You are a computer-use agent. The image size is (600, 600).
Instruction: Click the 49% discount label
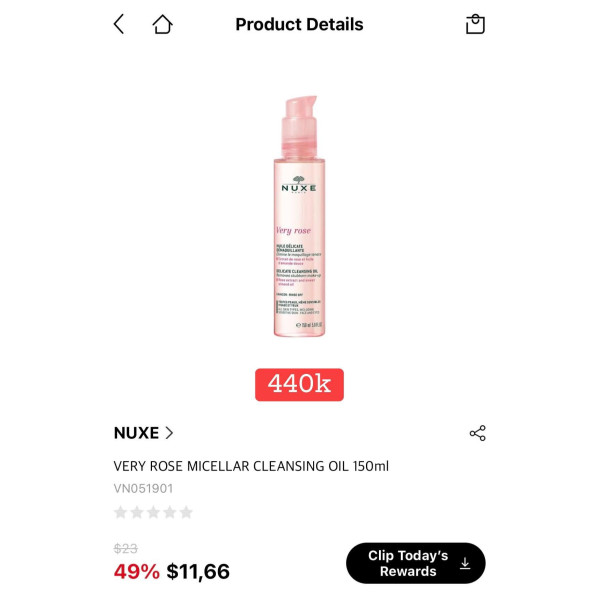click(x=137, y=571)
